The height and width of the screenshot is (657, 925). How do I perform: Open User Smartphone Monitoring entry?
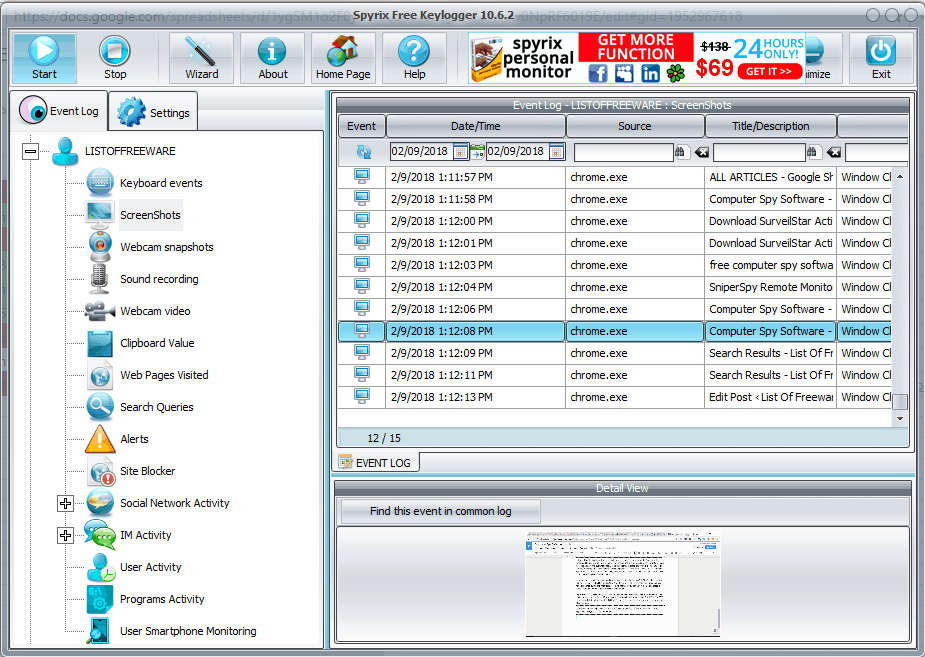[x=188, y=631]
